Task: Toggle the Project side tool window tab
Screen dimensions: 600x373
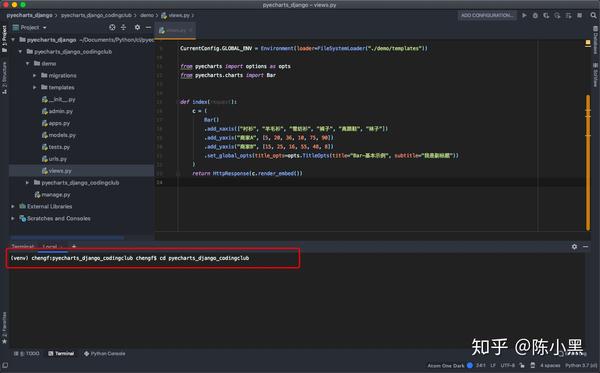Action: [x=4, y=38]
